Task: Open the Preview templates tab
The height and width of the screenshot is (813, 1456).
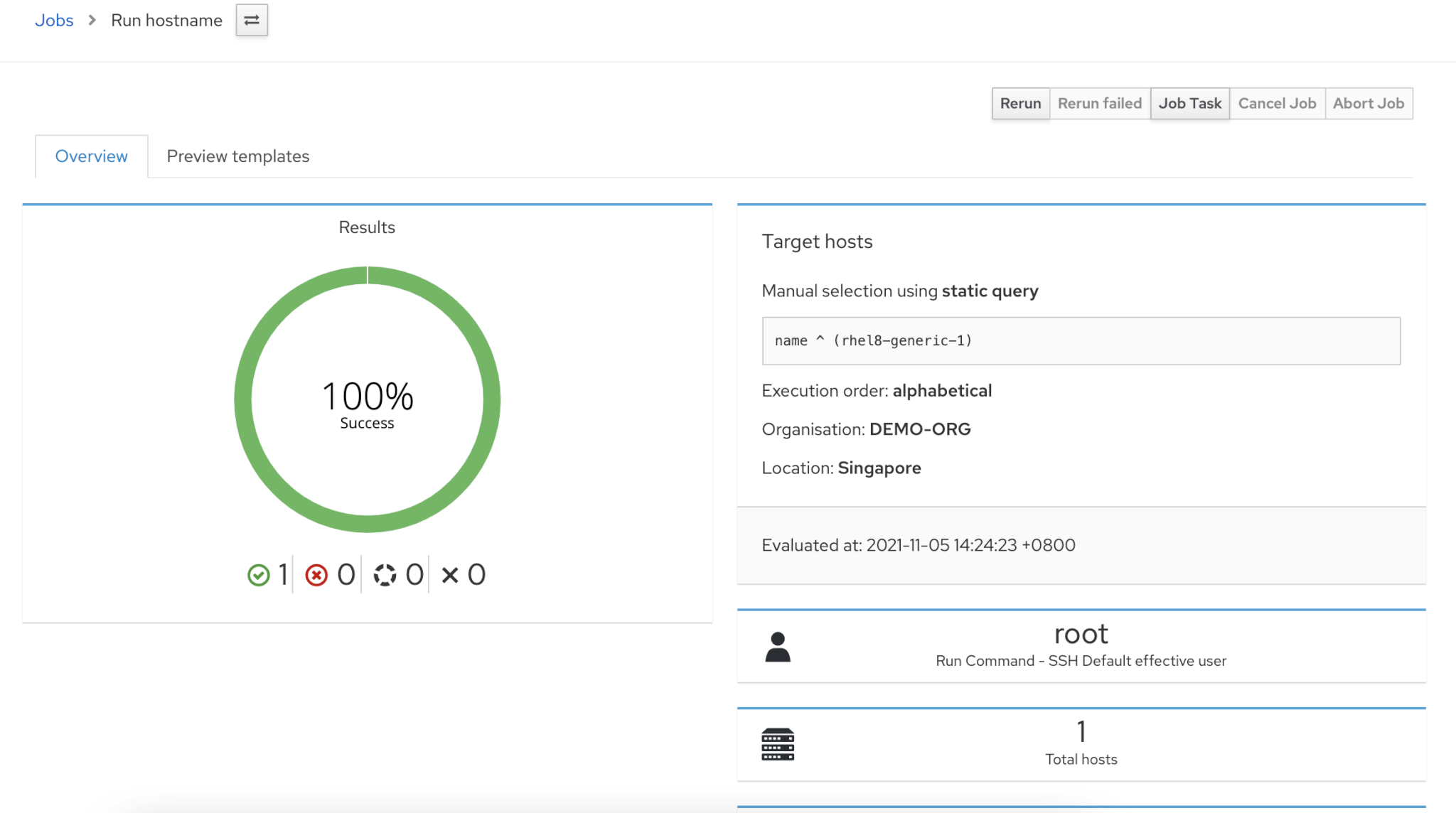Action: pyautogui.click(x=238, y=156)
